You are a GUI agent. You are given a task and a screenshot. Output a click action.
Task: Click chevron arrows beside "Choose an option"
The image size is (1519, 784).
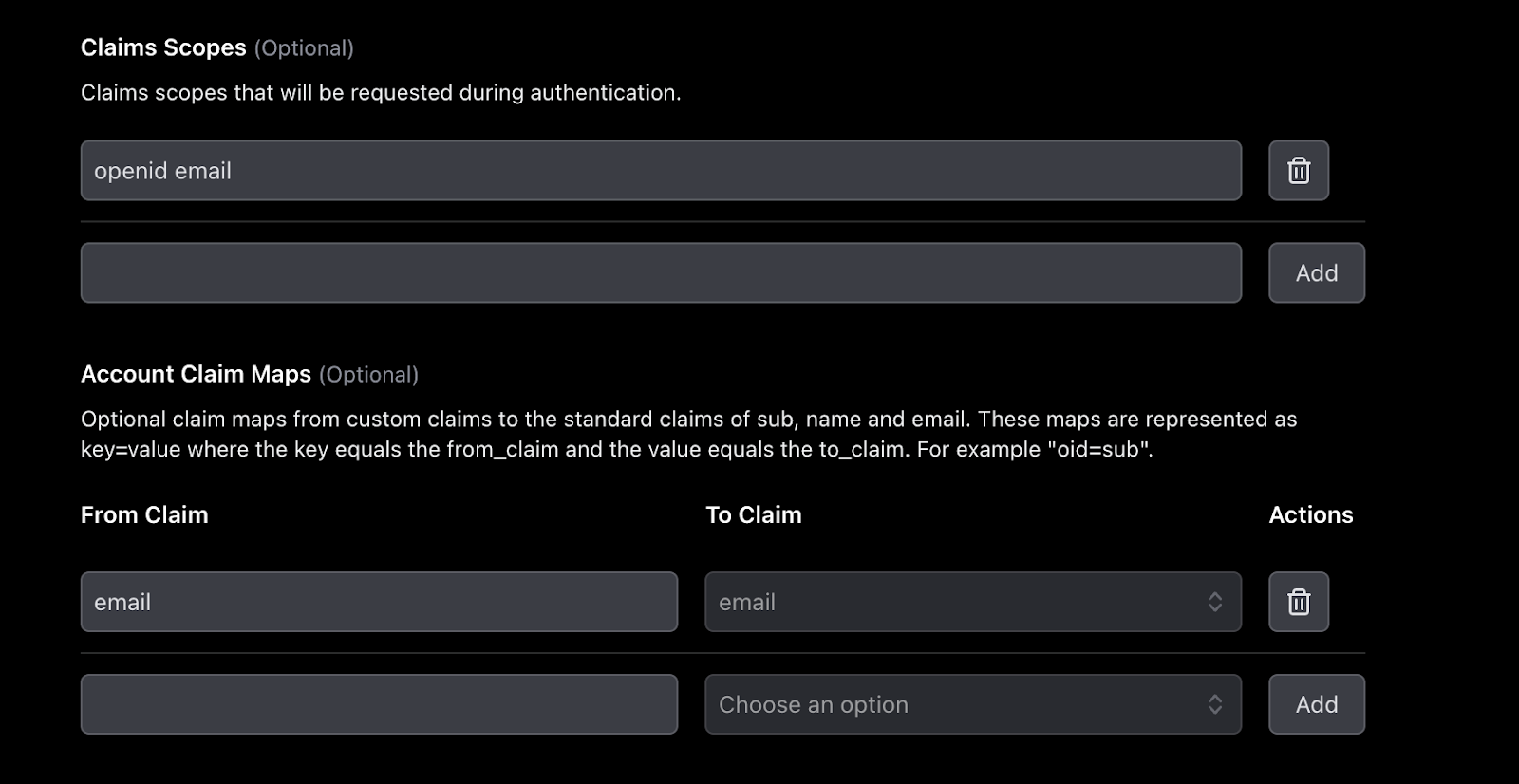pyautogui.click(x=1214, y=704)
